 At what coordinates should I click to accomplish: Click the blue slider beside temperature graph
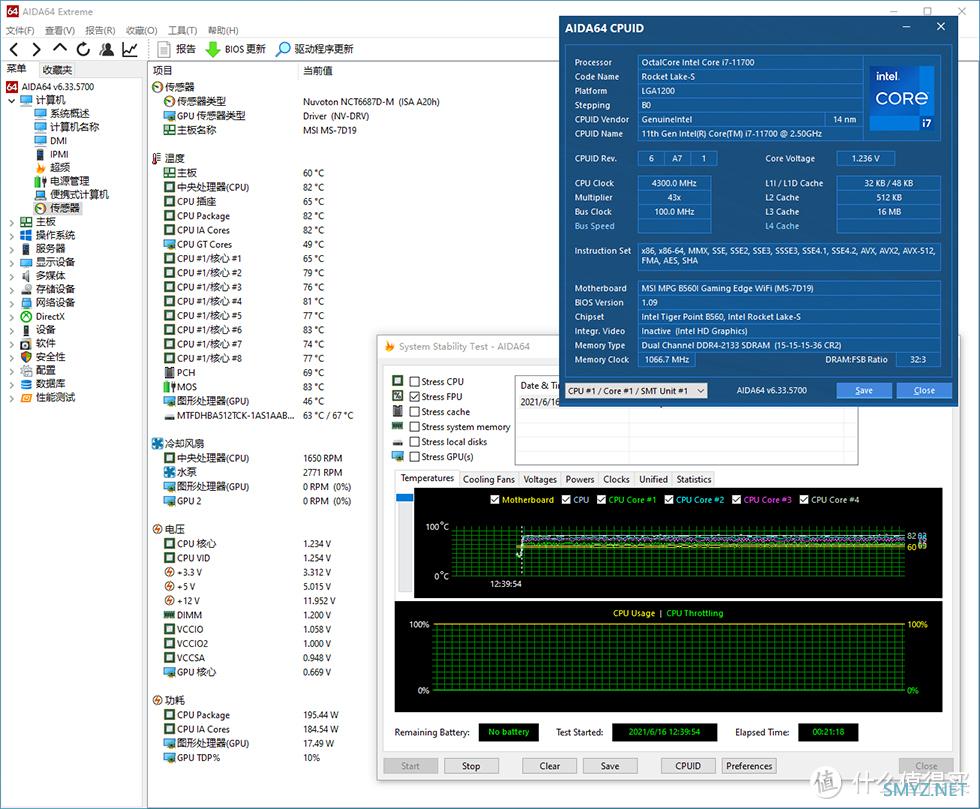tap(405, 498)
